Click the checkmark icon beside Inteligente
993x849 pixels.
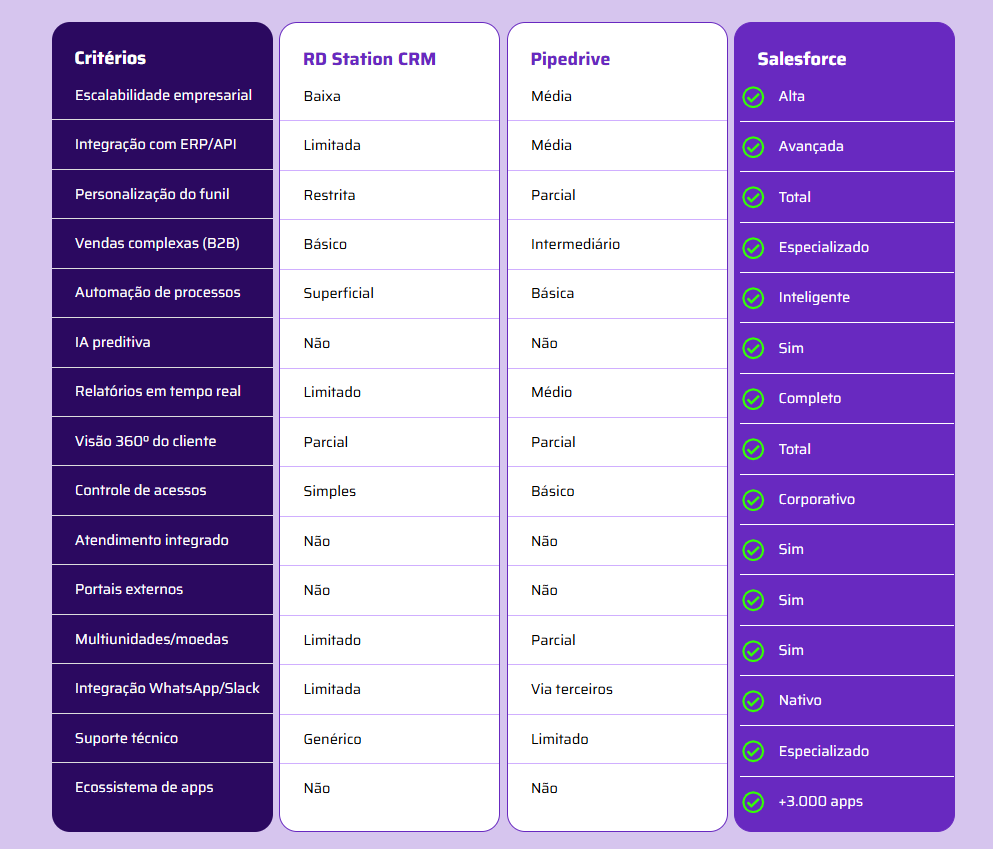753,298
